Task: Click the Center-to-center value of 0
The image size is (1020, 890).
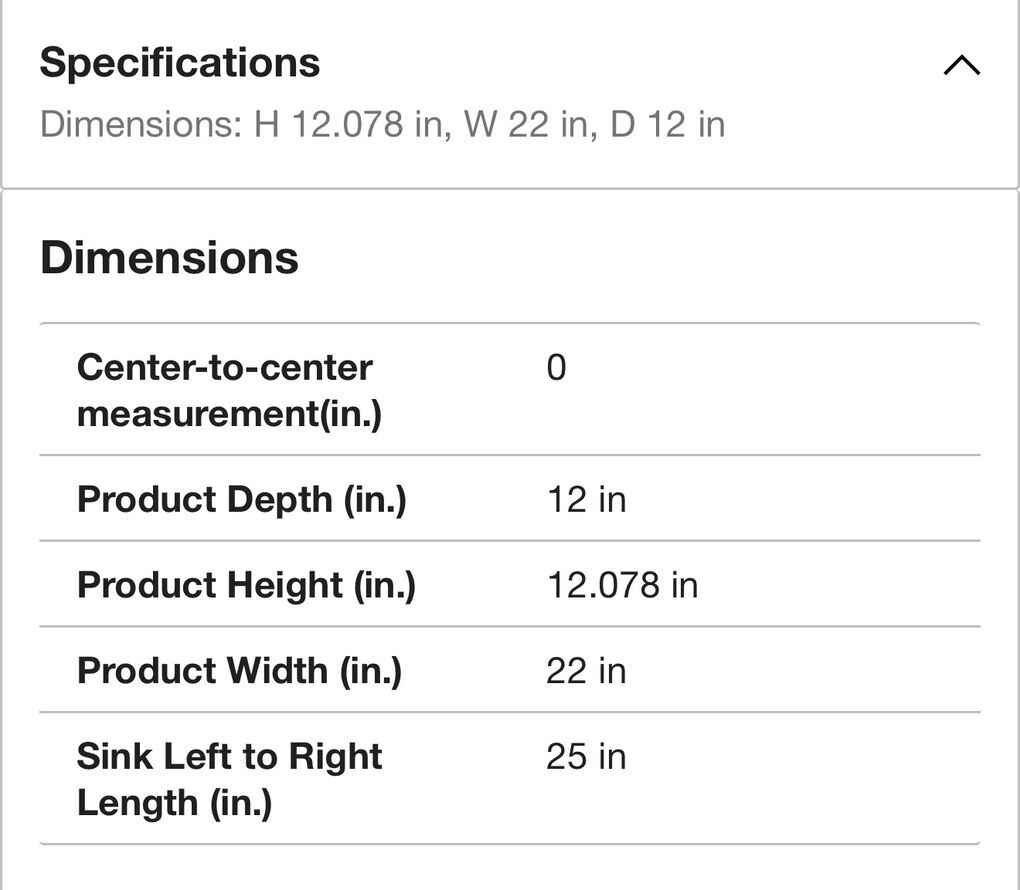Action: (556, 368)
